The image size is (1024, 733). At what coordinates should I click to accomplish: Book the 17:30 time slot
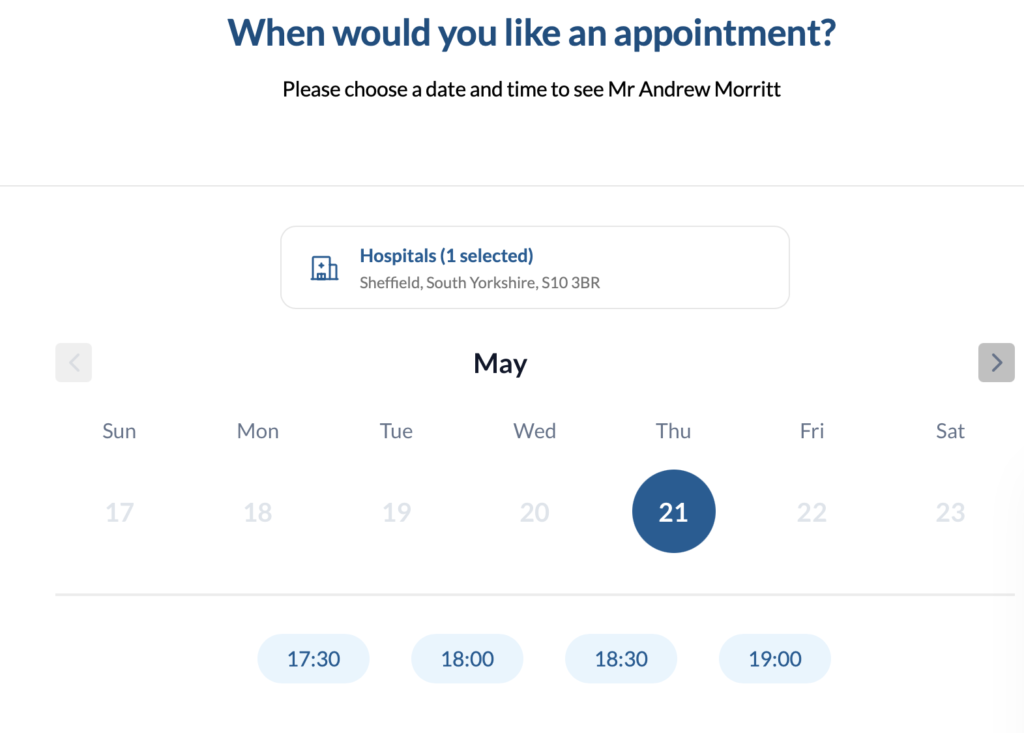pos(313,658)
